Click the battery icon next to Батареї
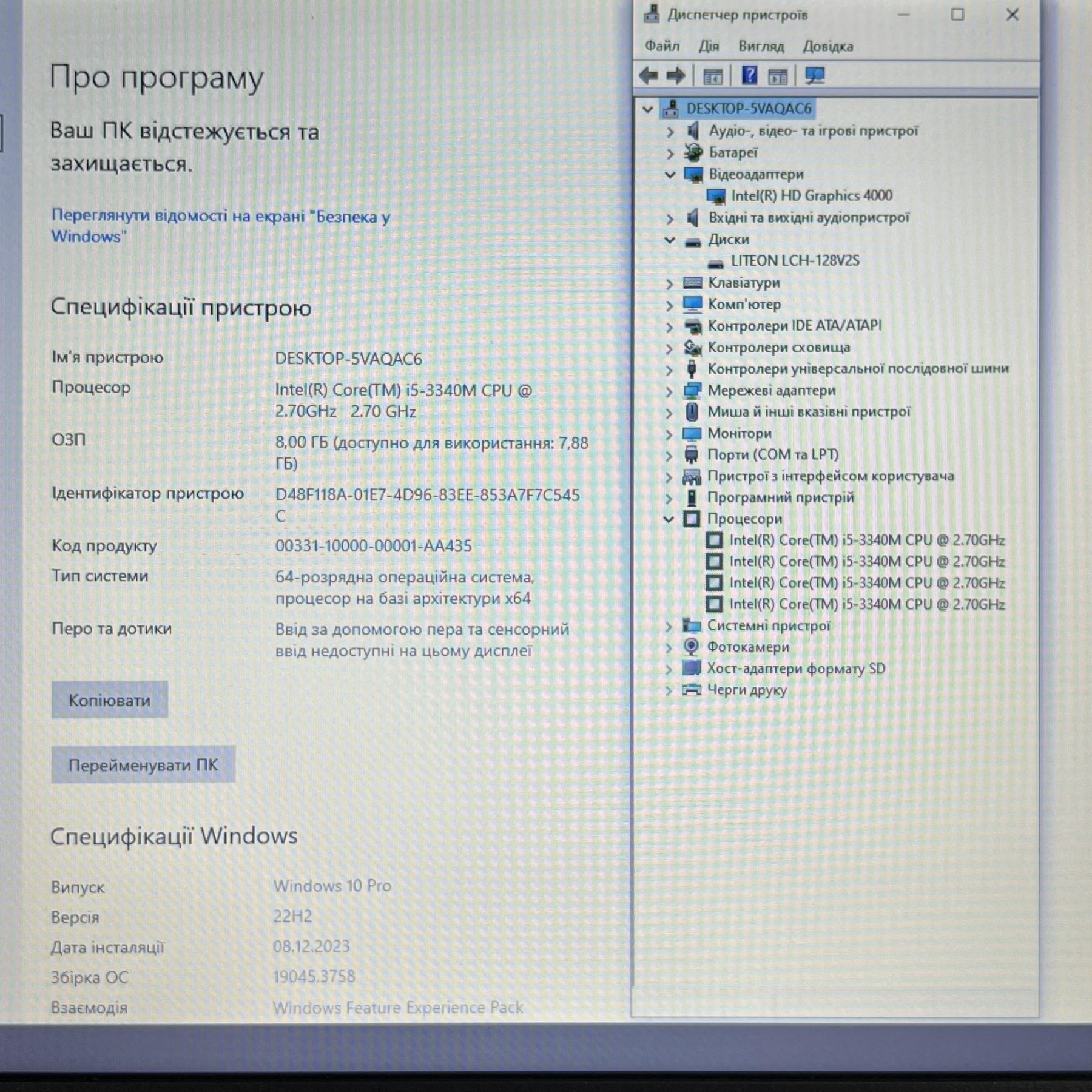 point(693,152)
